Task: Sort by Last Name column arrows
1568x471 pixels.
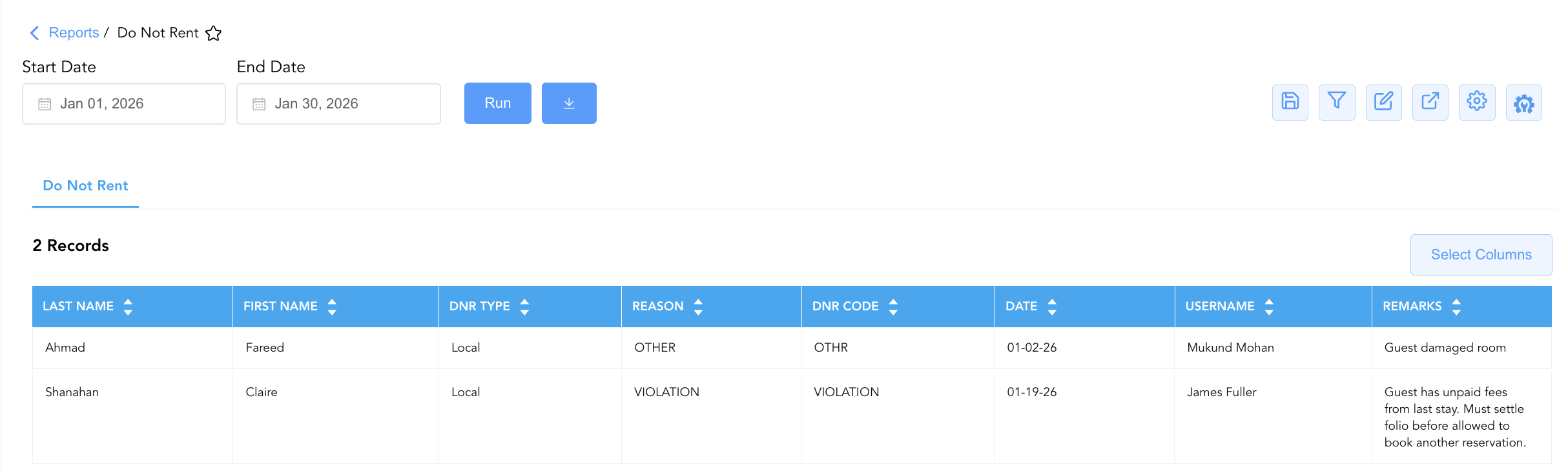Action: point(128,306)
